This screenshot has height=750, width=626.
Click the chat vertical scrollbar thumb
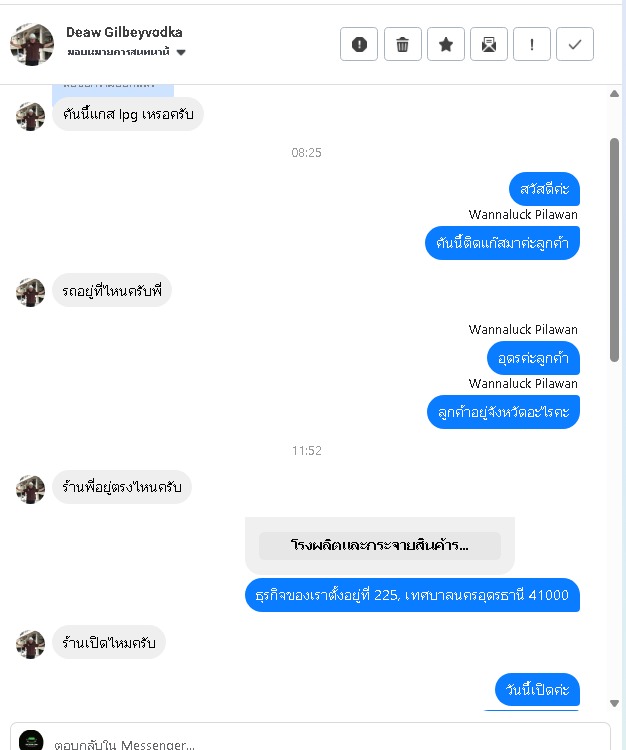[x=615, y=250]
